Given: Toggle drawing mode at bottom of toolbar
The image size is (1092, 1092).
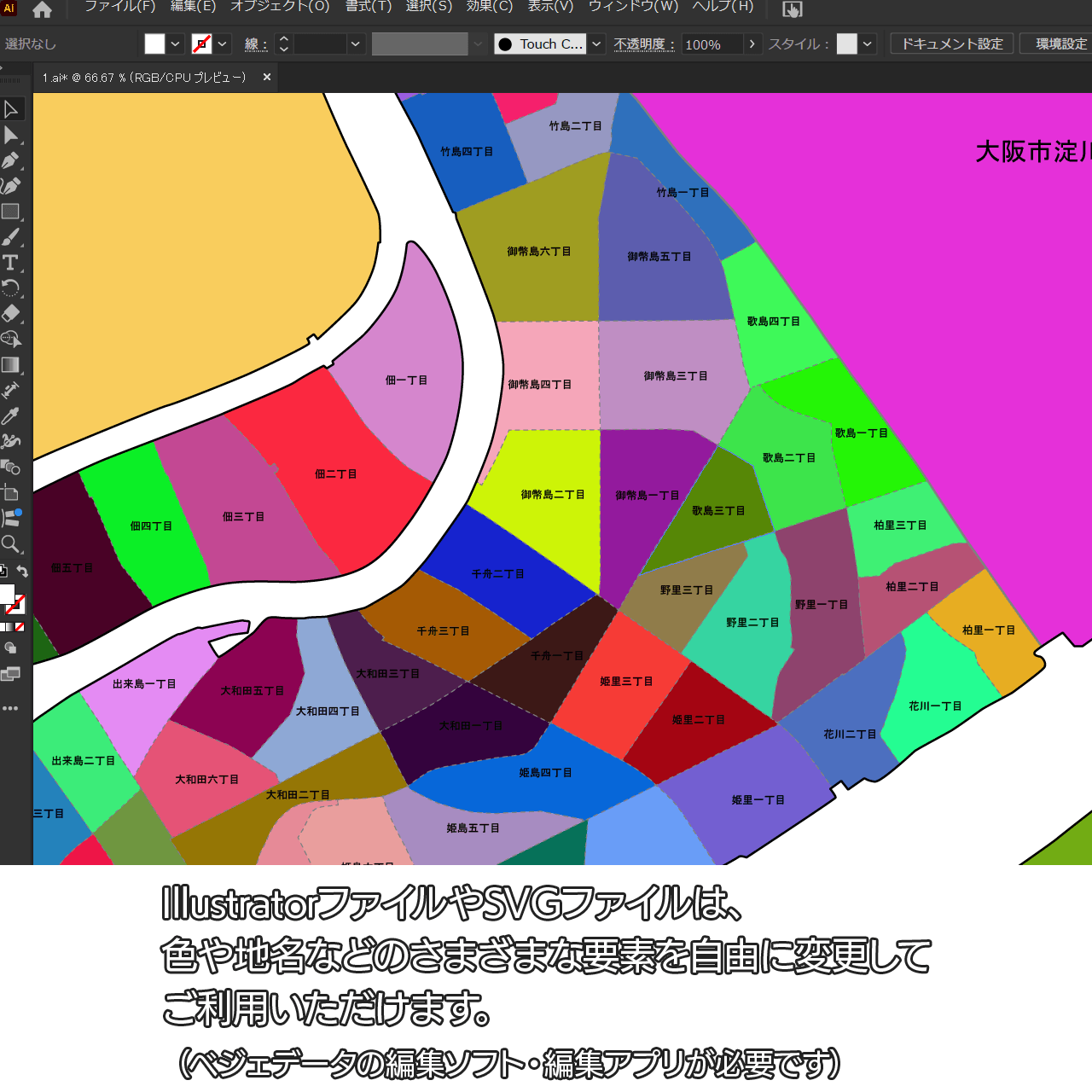Looking at the screenshot, I should tap(11, 648).
